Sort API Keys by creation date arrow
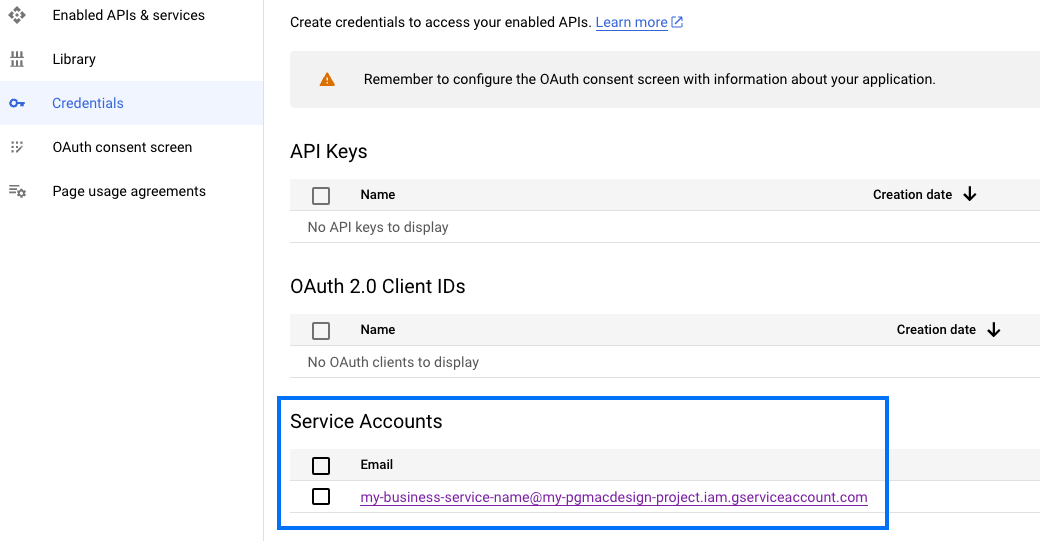 pos(969,195)
